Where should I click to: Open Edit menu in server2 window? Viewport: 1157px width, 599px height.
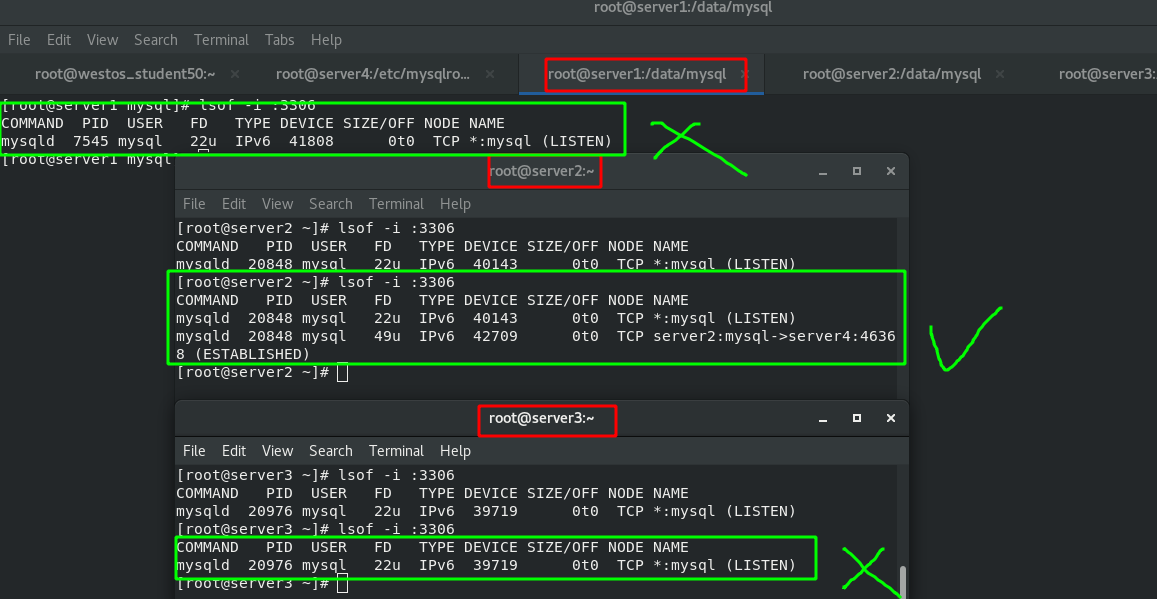(233, 204)
